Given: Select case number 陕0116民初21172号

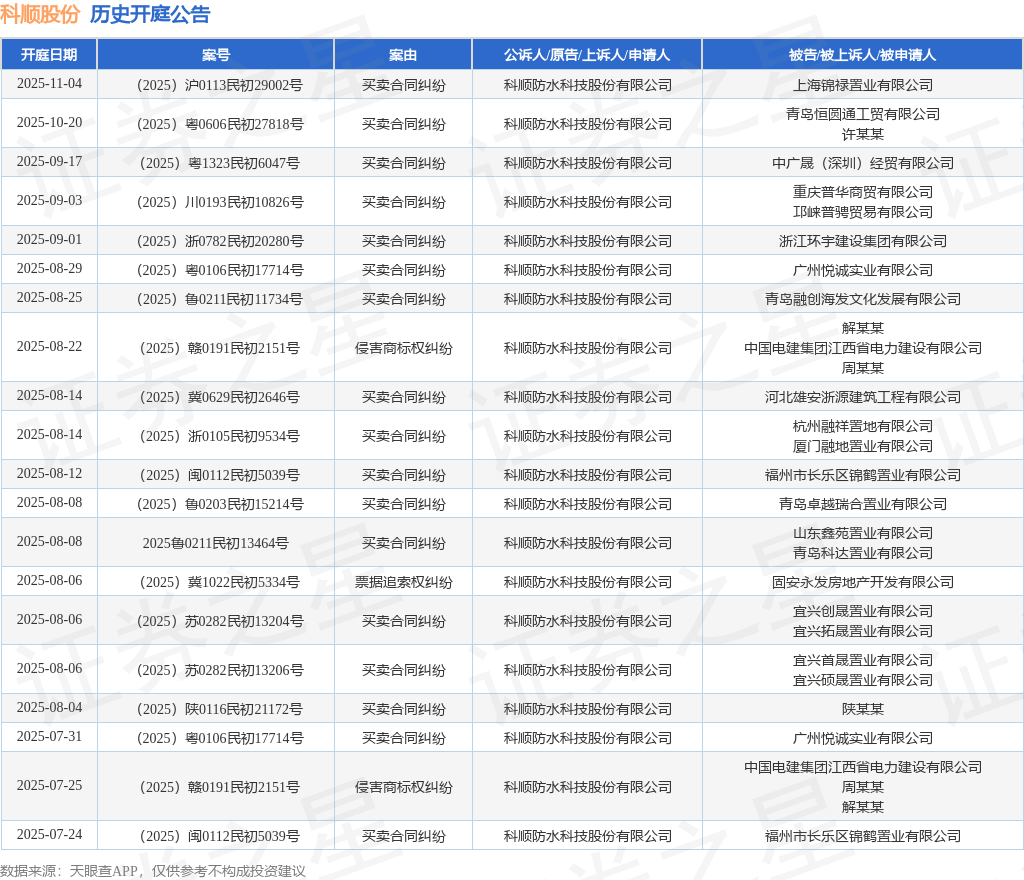Looking at the screenshot, I should 219,709.
